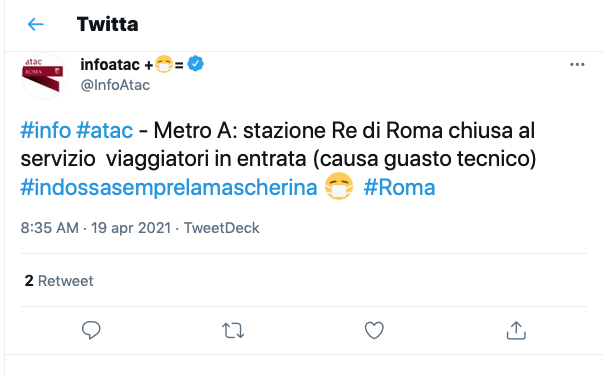
Task: Click the TweetDeck source link
Action: pos(222,228)
